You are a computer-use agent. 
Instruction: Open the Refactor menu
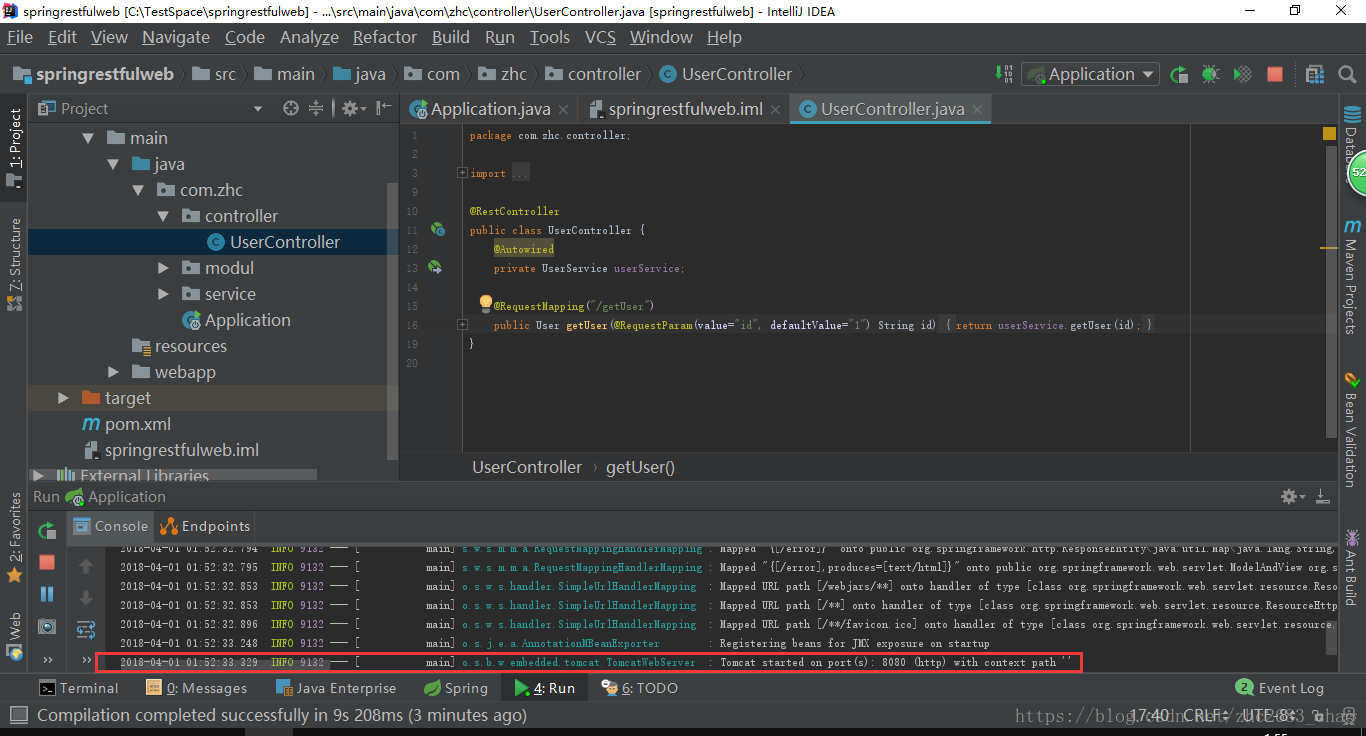(384, 37)
